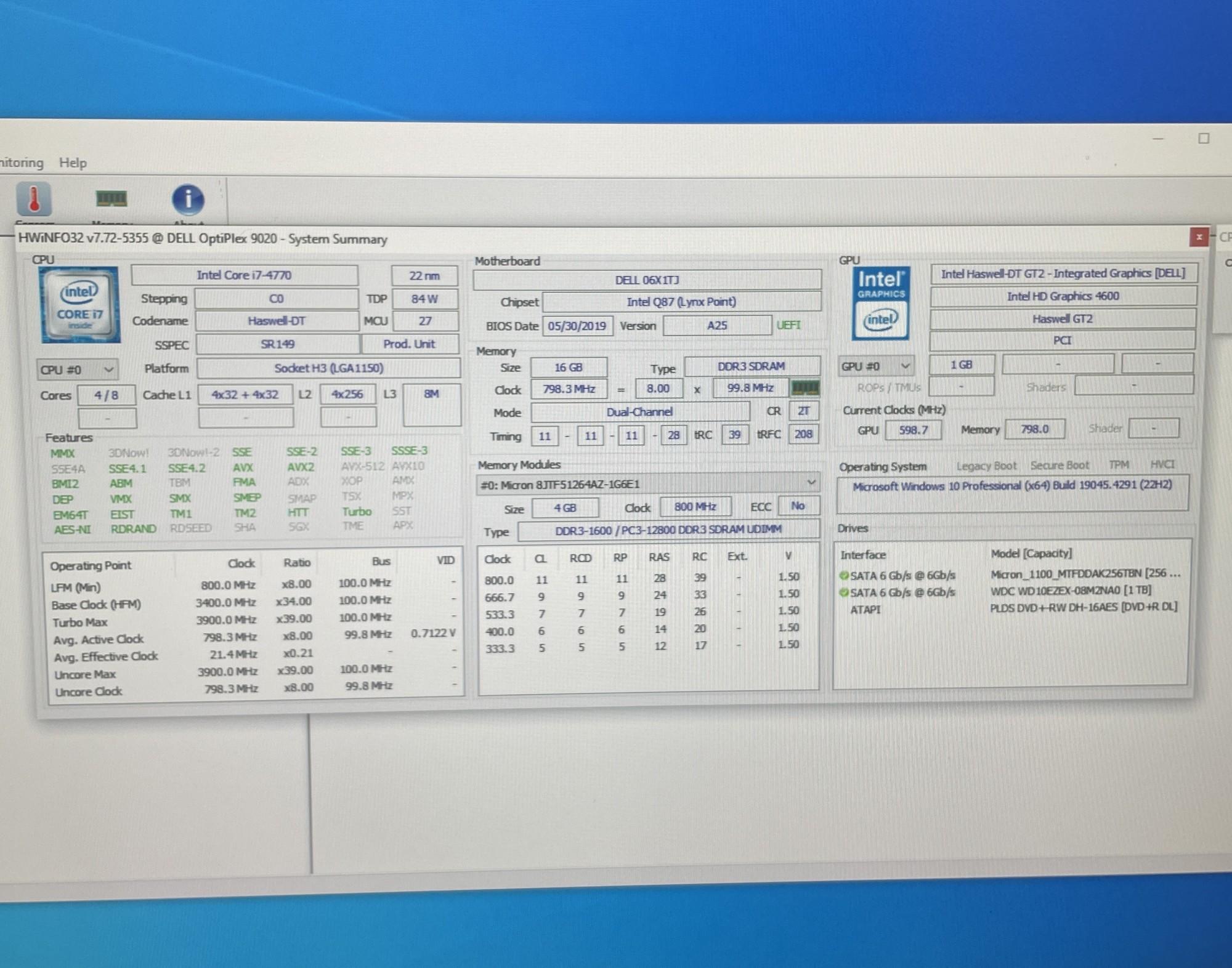Click the ECC No field
Image resolution: width=1232 pixels, height=968 pixels.
[x=798, y=506]
